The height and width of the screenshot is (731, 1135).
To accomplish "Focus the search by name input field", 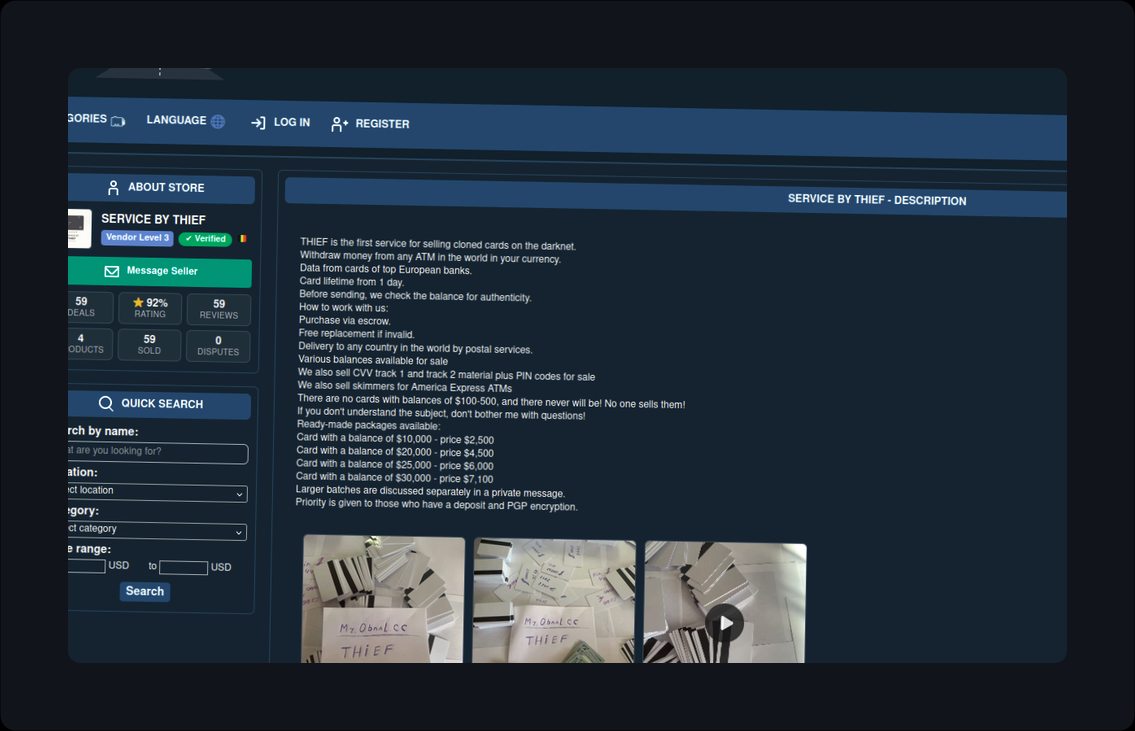I will click(158, 452).
